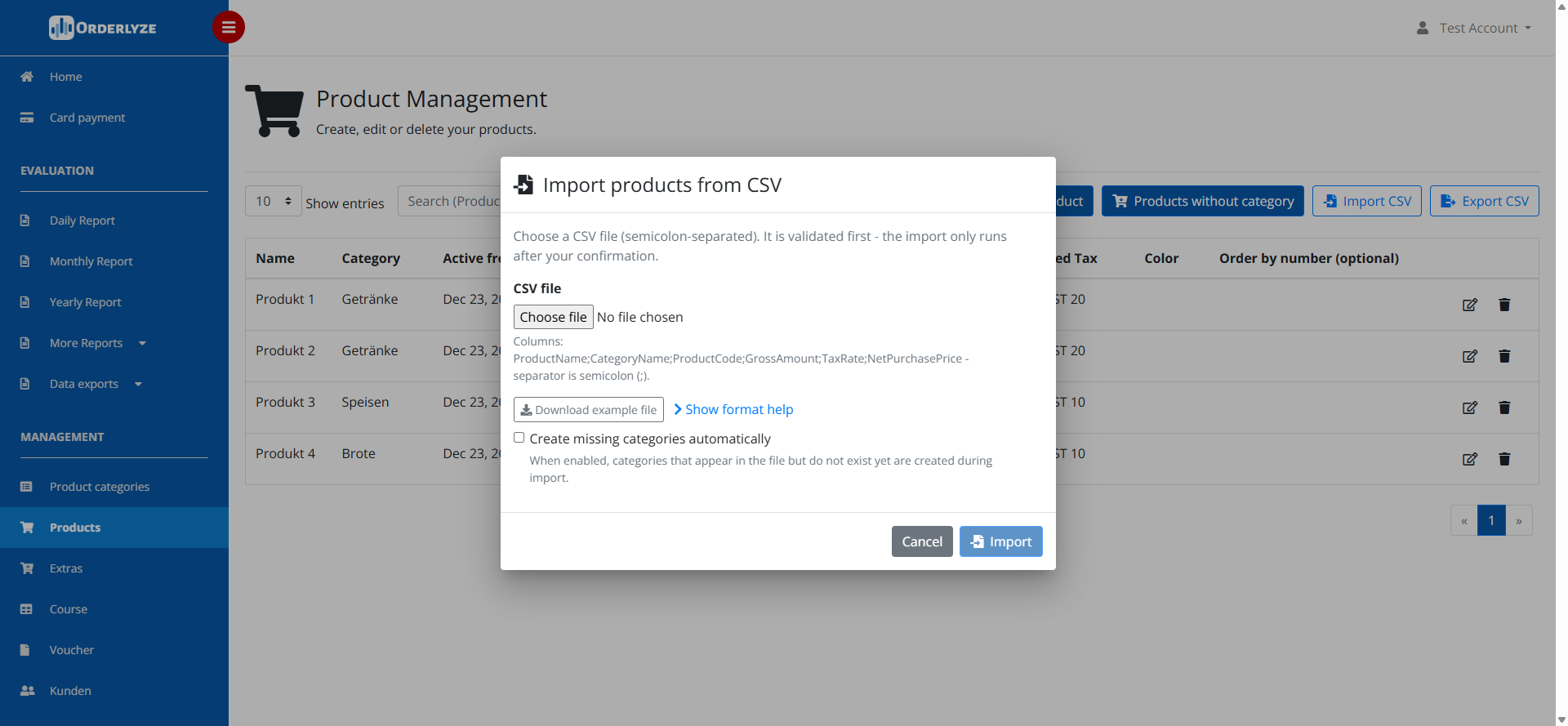Go to pagination page 1
This screenshot has height=726, width=1568.
pyautogui.click(x=1491, y=520)
